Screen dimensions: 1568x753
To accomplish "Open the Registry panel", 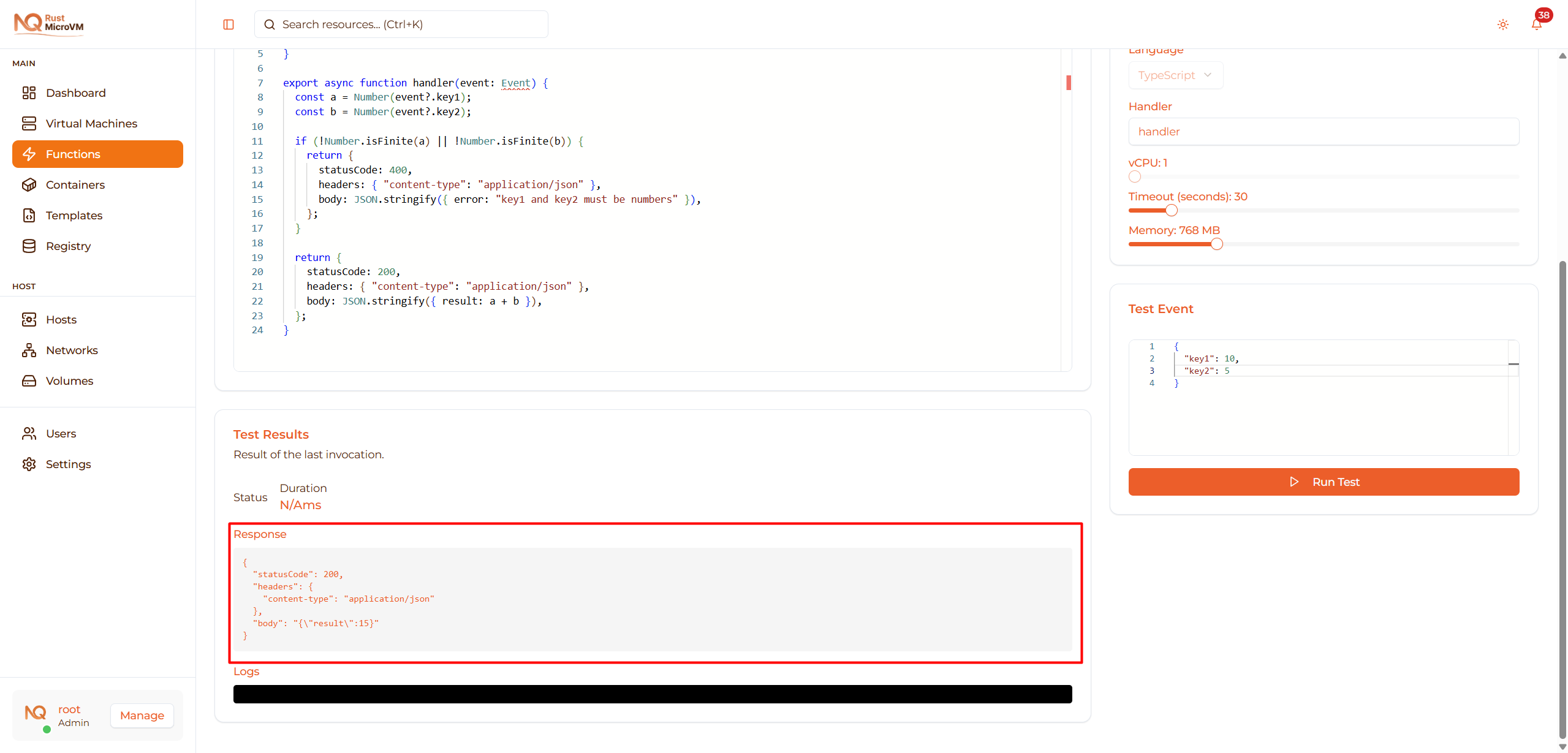I will click(67, 246).
